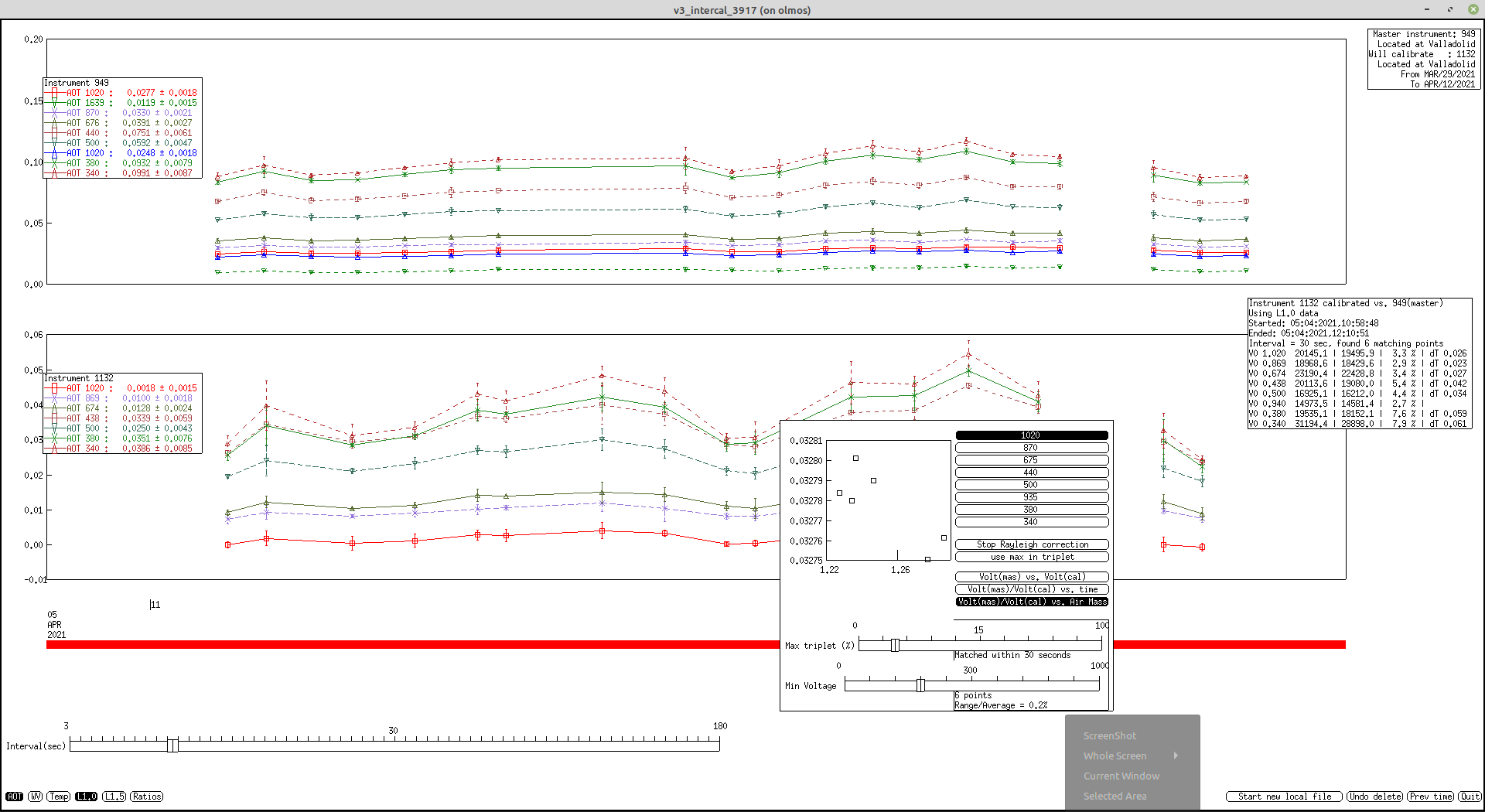Switch plot to Volt(mas) vs. Volt(cal)
The width and height of the screenshot is (1485, 812).
pos(1032,577)
